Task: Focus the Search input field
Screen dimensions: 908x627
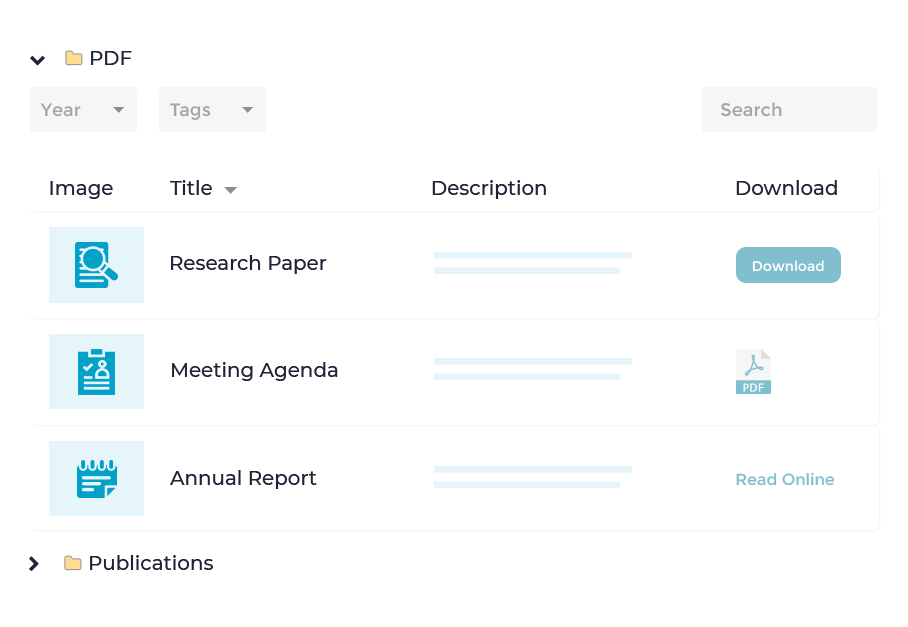Action: click(x=789, y=110)
